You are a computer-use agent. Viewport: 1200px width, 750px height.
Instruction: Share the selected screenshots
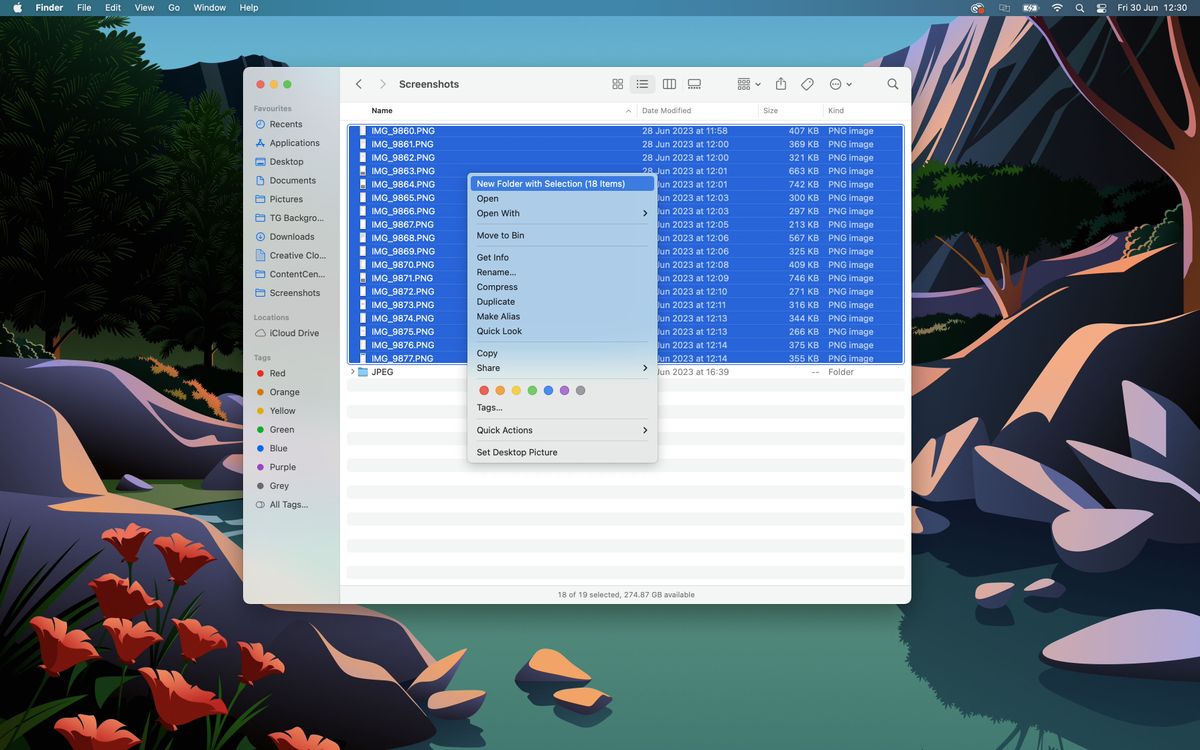(x=780, y=84)
